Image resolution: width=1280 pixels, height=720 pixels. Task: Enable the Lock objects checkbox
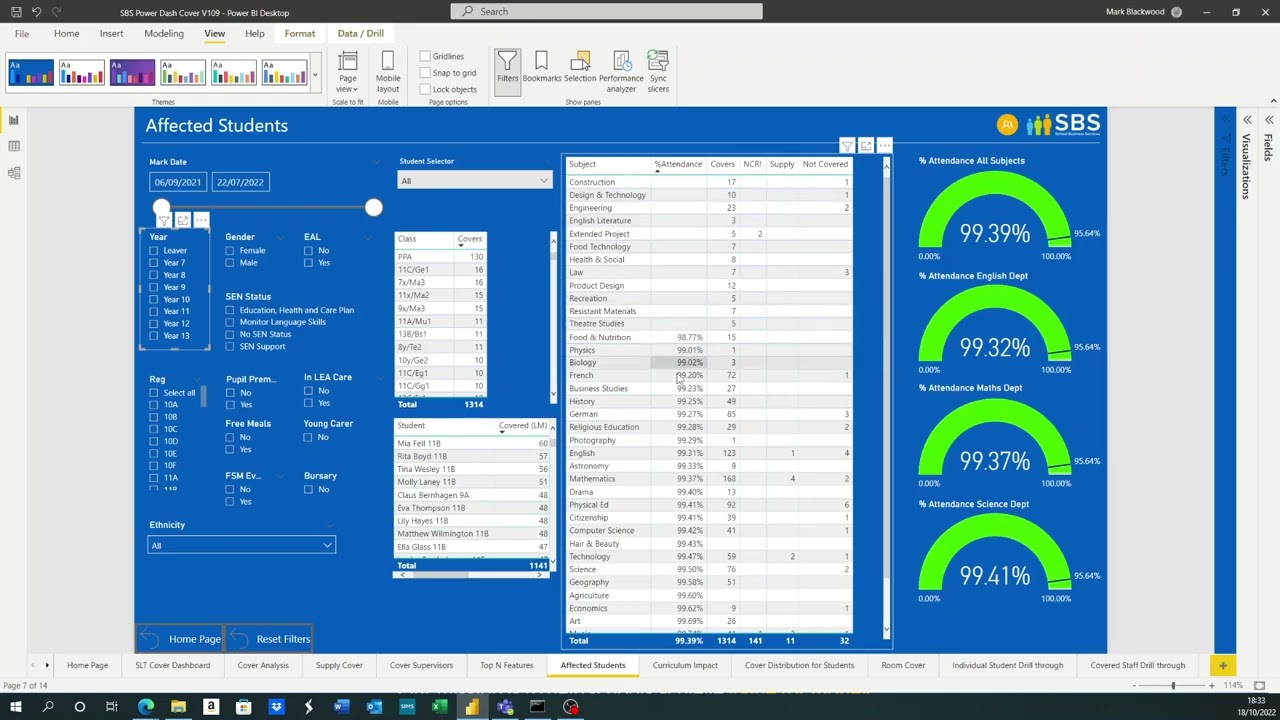click(x=425, y=89)
